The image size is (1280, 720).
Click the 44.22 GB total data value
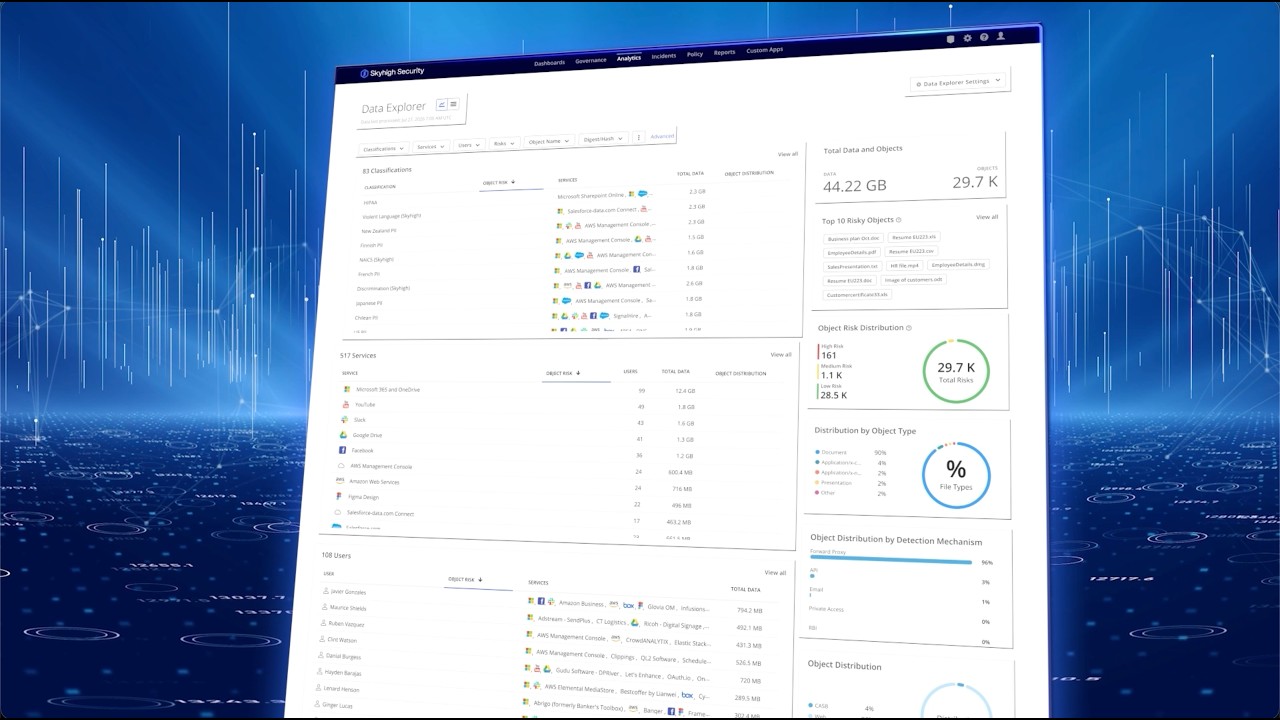[855, 186]
